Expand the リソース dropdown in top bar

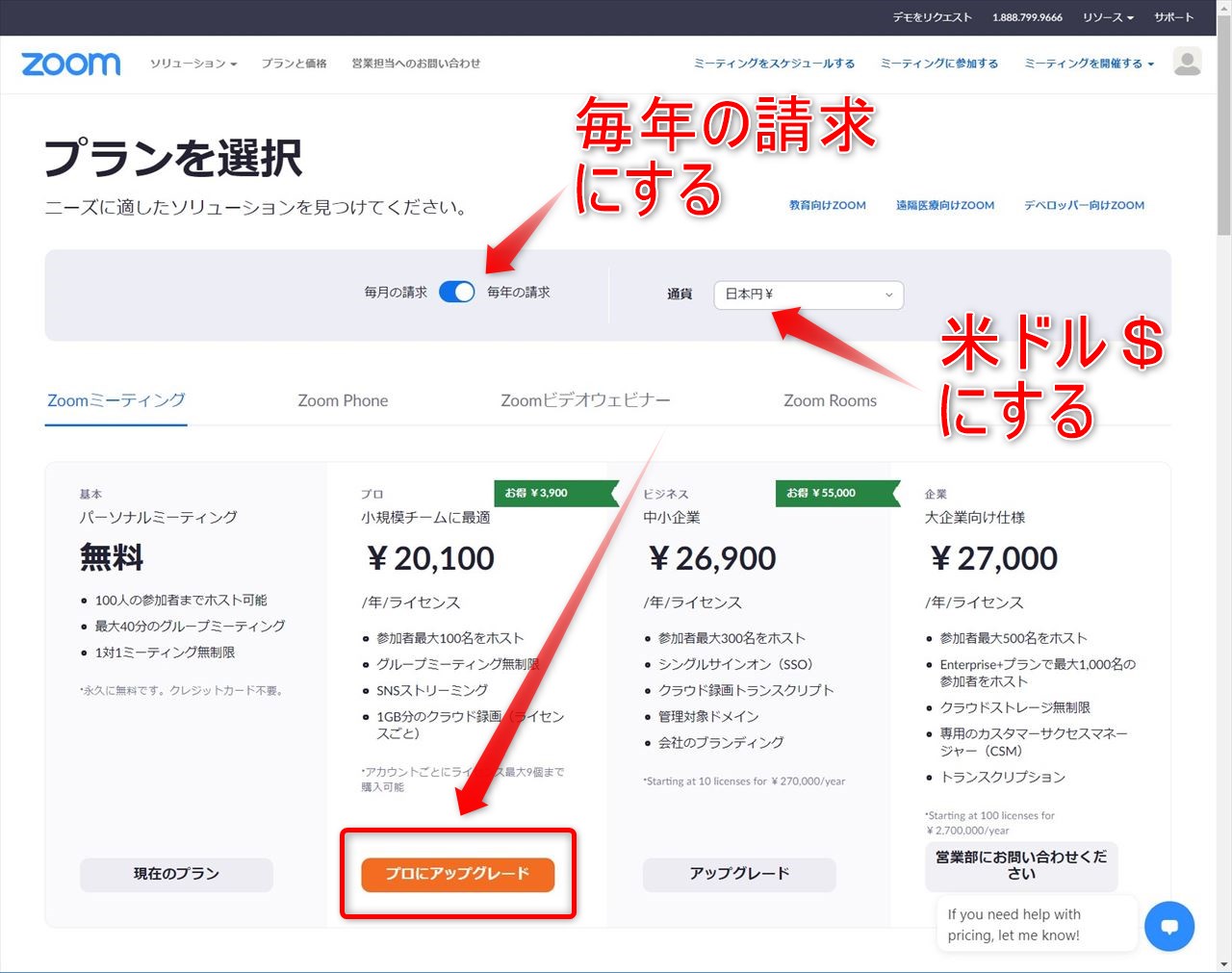click(x=1108, y=17)
